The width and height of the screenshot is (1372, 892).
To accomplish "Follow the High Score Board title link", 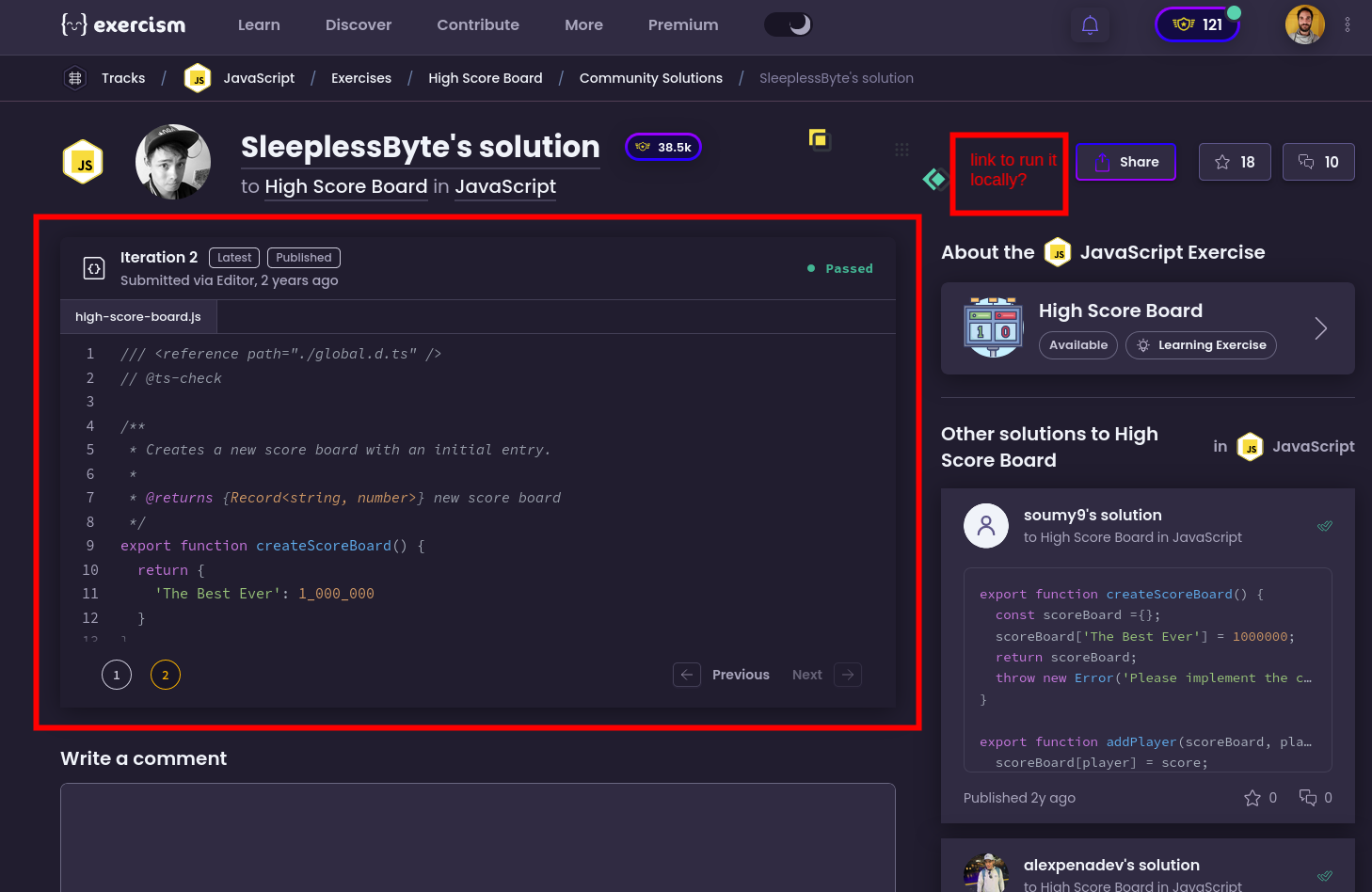I will pyautogui.click(x=346, y=186).
